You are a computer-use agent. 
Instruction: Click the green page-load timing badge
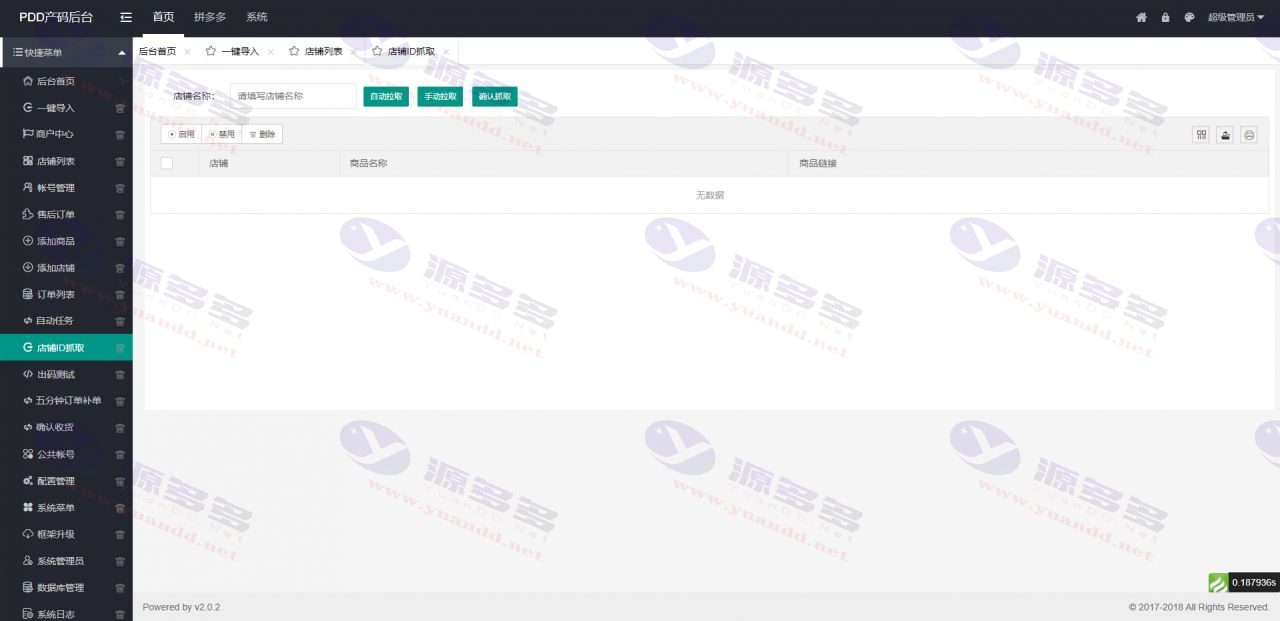[1243, 582]
